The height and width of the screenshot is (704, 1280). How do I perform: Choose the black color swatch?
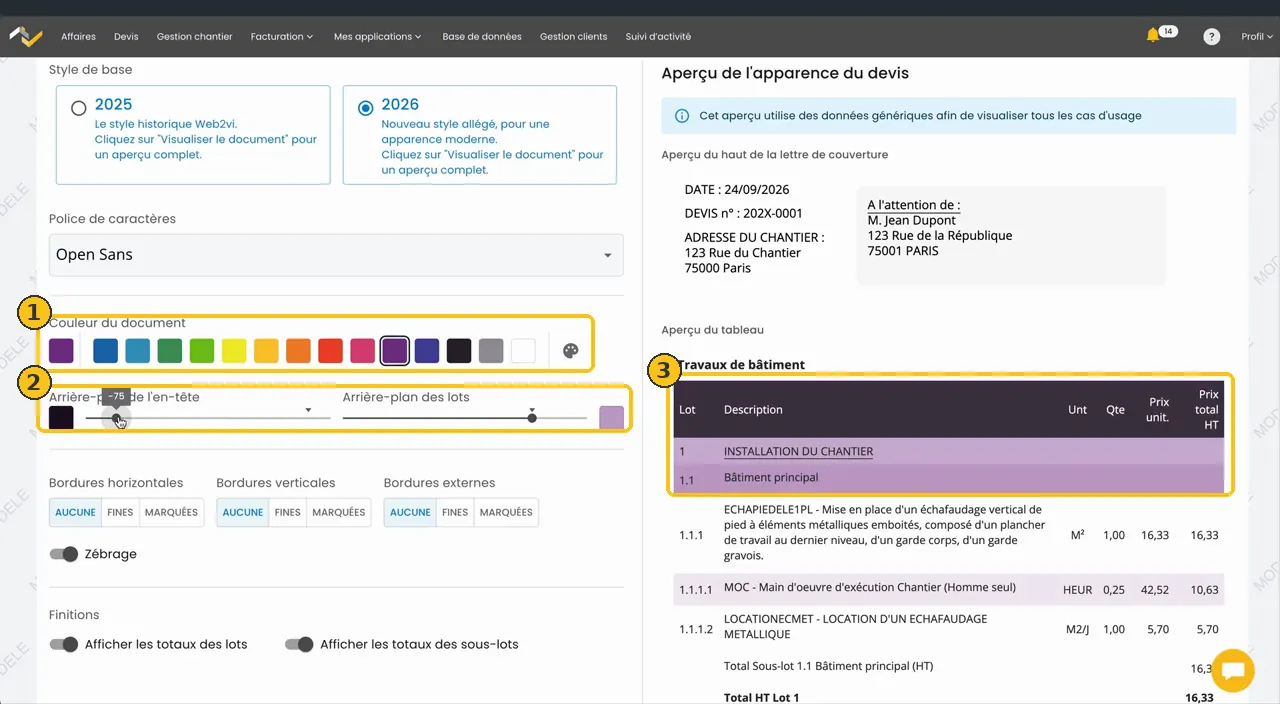(459, 351)
